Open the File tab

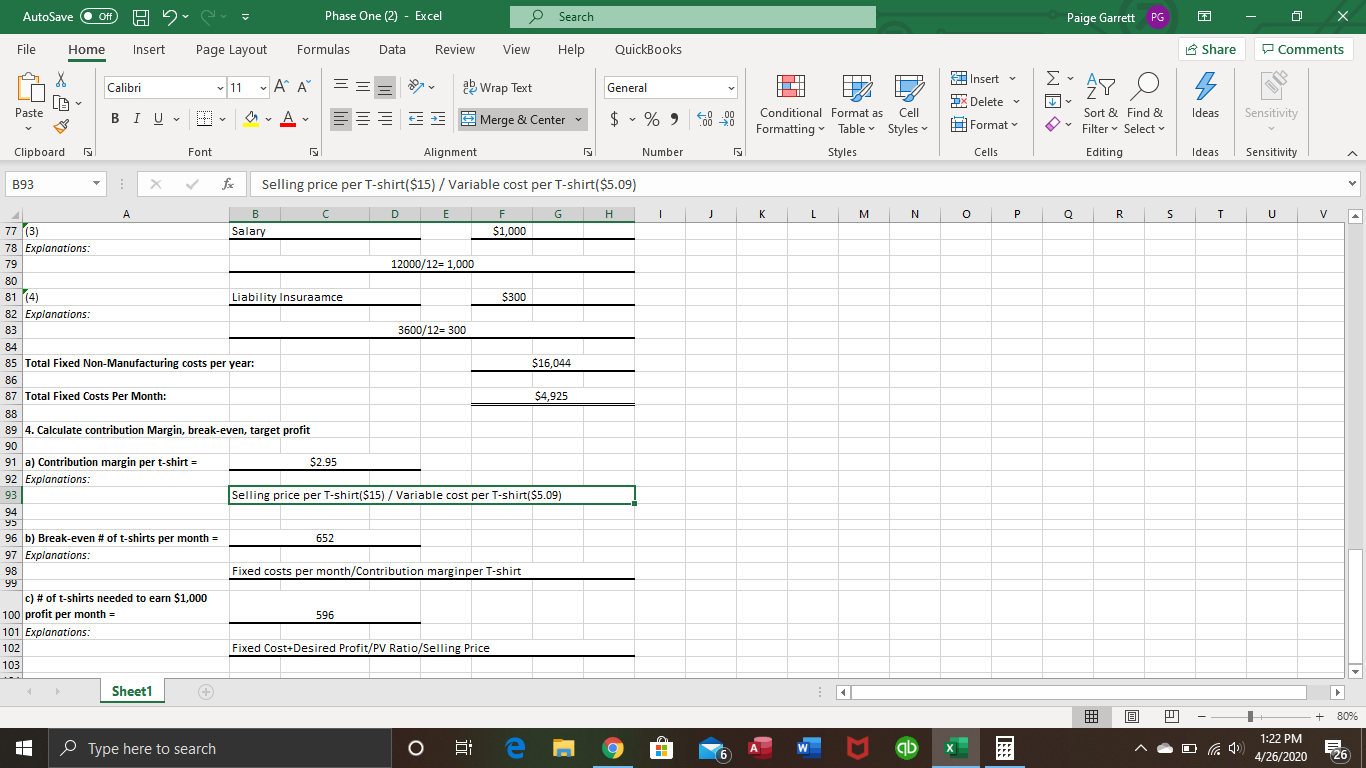coord(27,49)
